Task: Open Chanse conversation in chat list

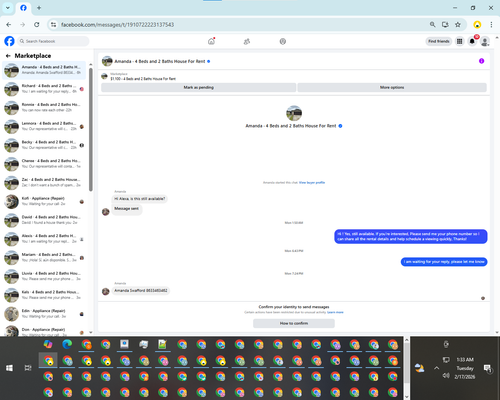Action: coord(44,164)
